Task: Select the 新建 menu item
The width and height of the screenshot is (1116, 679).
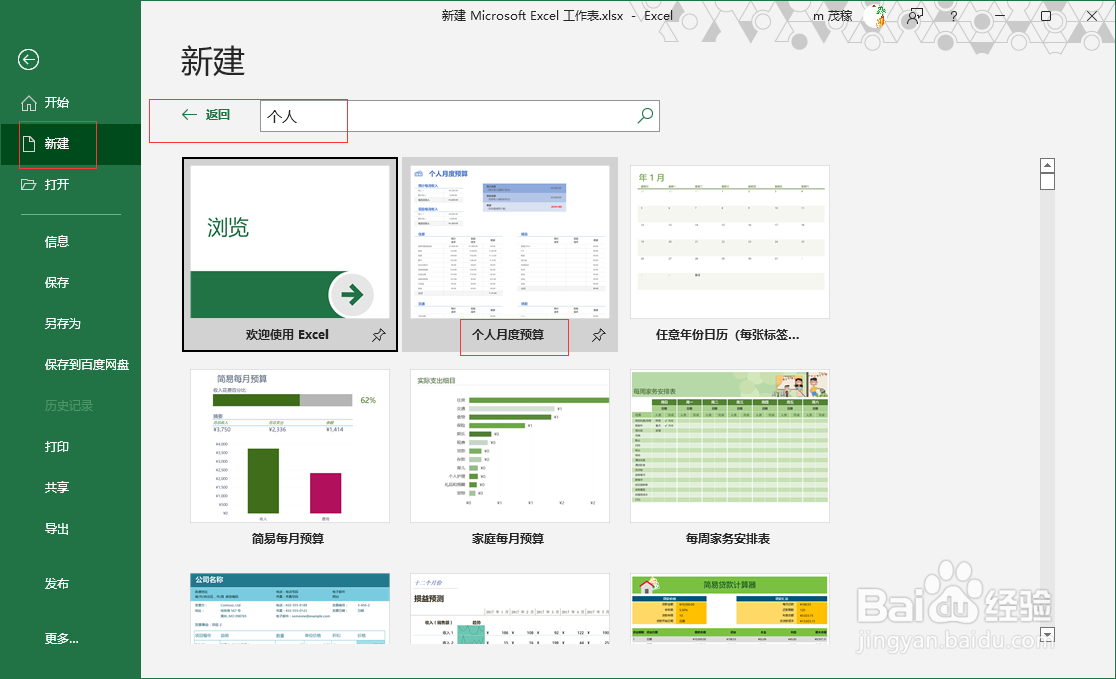Action: (70, 144)
